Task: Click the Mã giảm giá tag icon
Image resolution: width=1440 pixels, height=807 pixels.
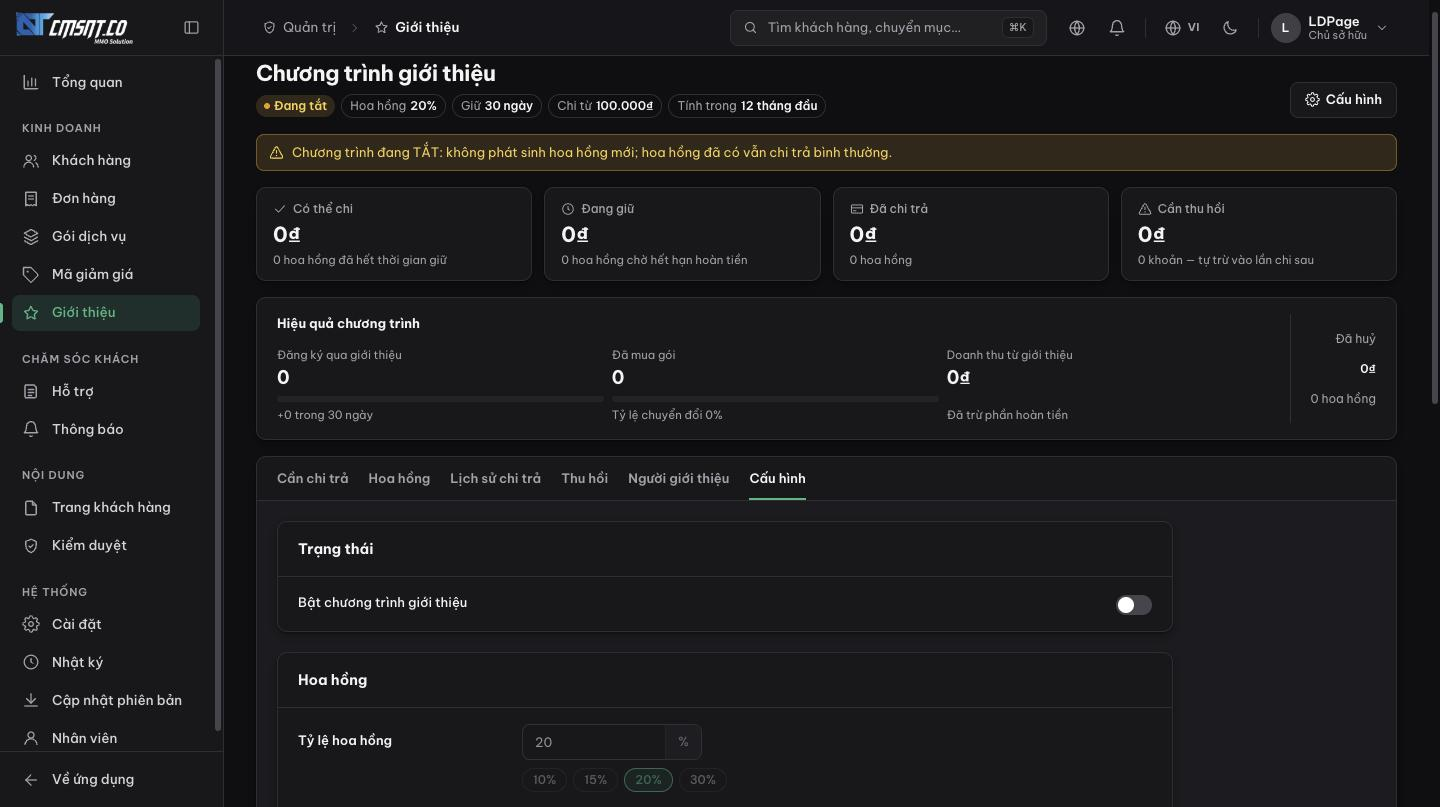Action: [31, 274]
